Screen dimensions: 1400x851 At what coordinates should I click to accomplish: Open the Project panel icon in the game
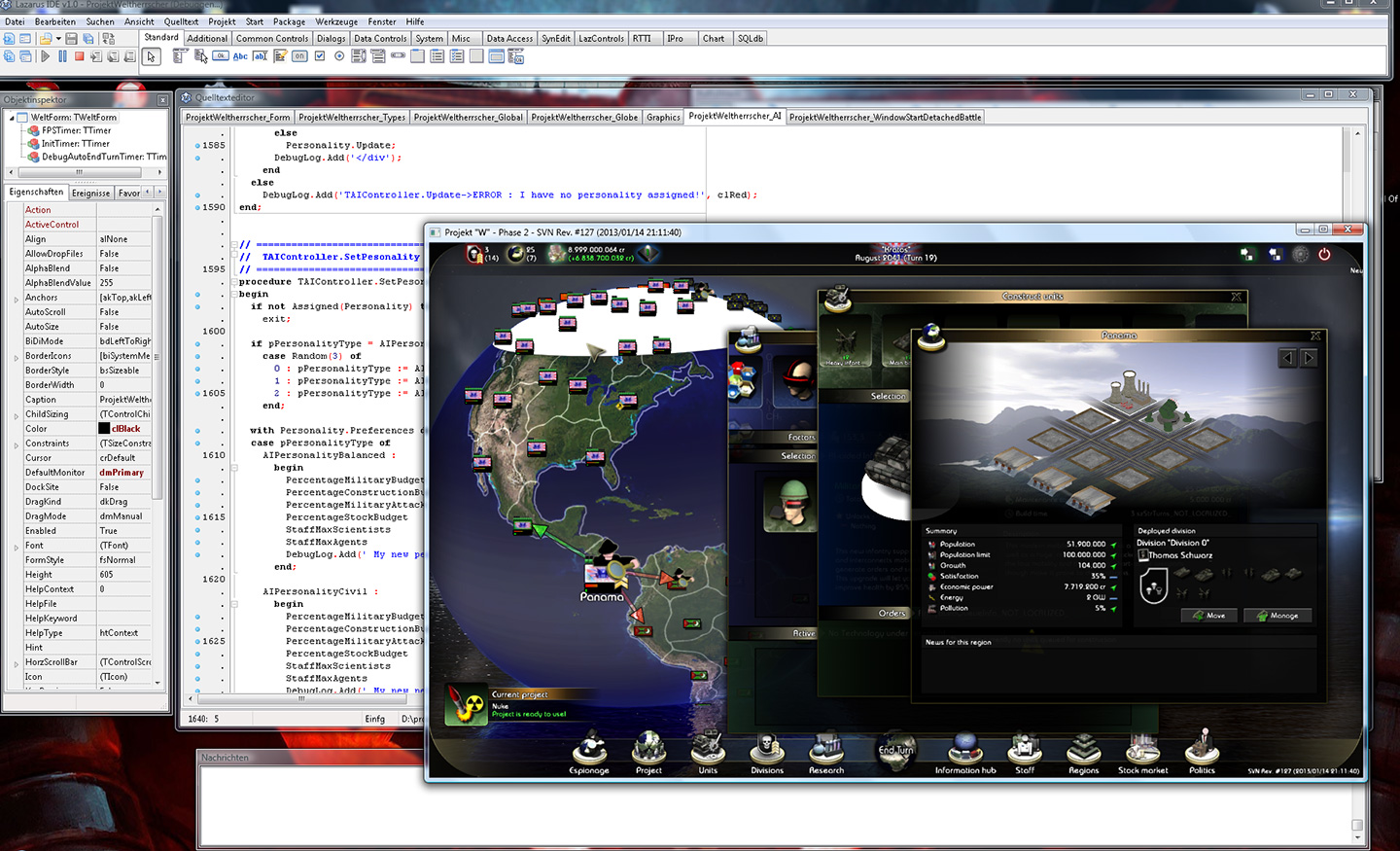pyautogui.click(x=648, y=751)
